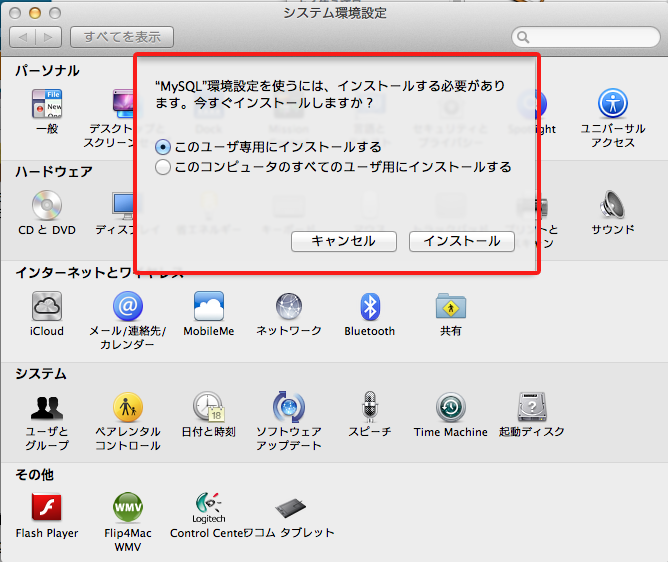Click the システム section heading
668x562 pixels.
pos(41,374)
